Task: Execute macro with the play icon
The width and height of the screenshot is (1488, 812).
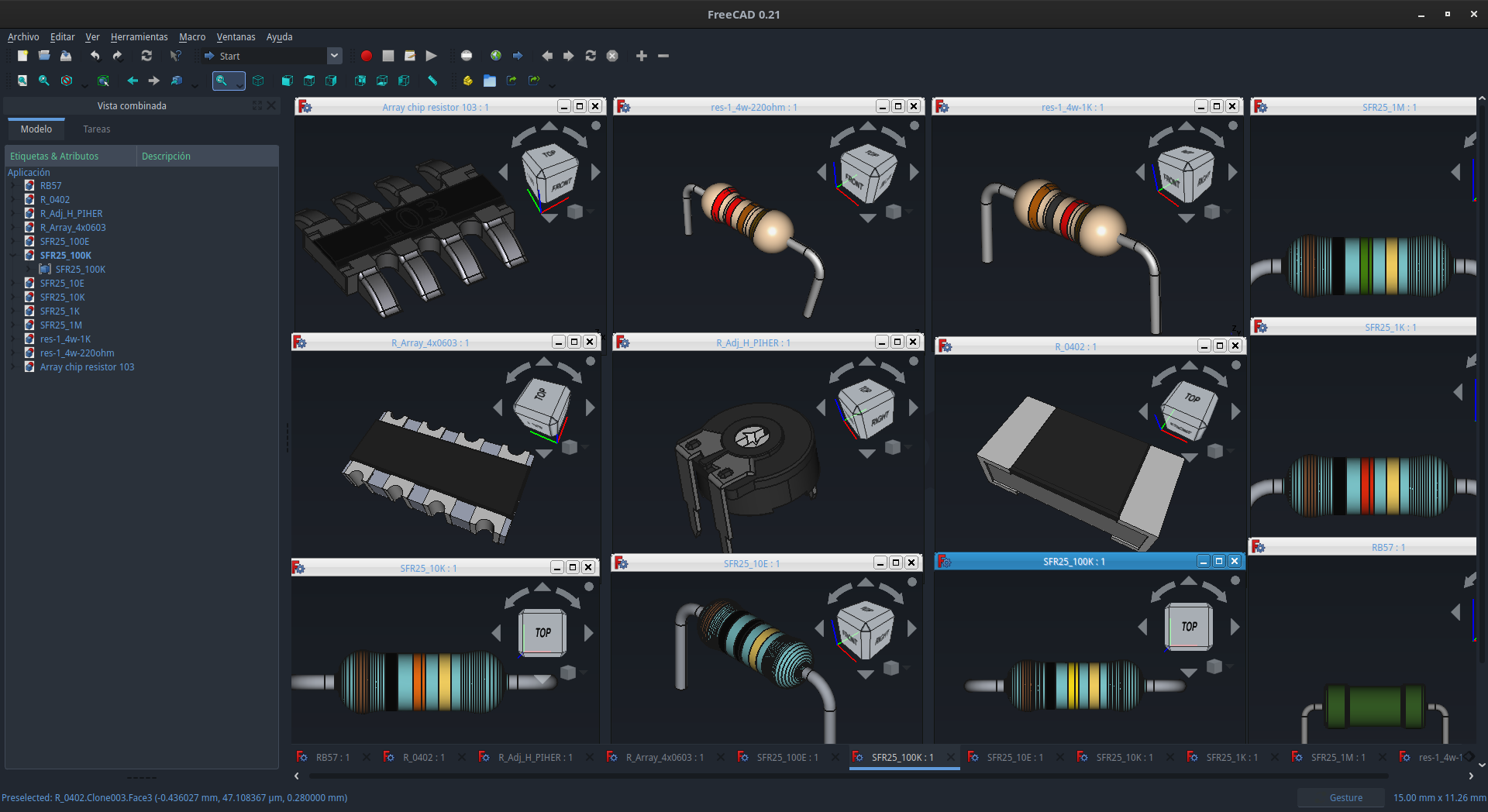Action: [432, 56]
